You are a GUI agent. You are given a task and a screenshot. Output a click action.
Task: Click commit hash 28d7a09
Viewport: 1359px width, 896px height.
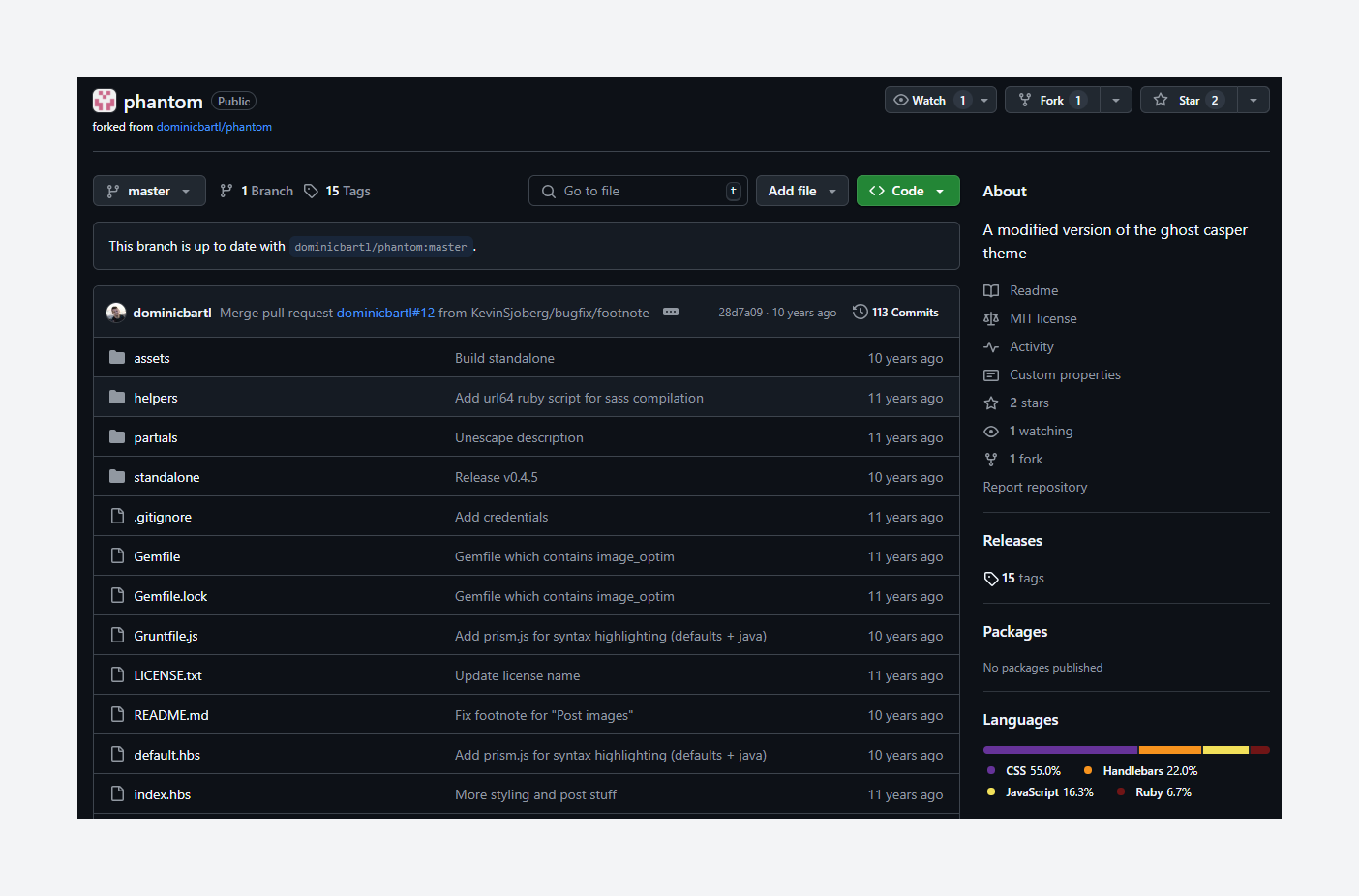click(740, 313)
